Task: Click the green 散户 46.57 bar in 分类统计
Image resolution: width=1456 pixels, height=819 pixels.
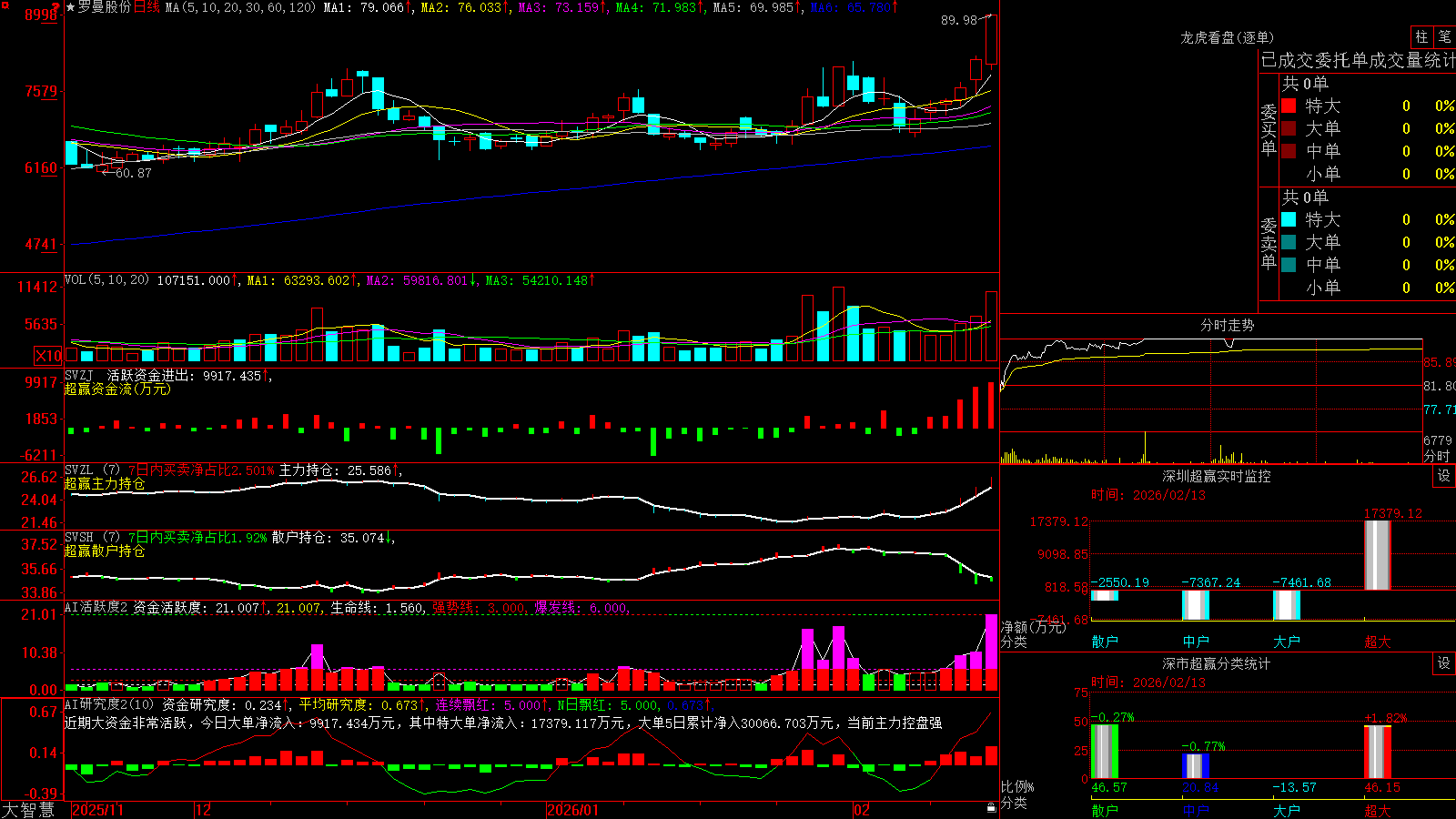Action: click(x=1105, y=752)
